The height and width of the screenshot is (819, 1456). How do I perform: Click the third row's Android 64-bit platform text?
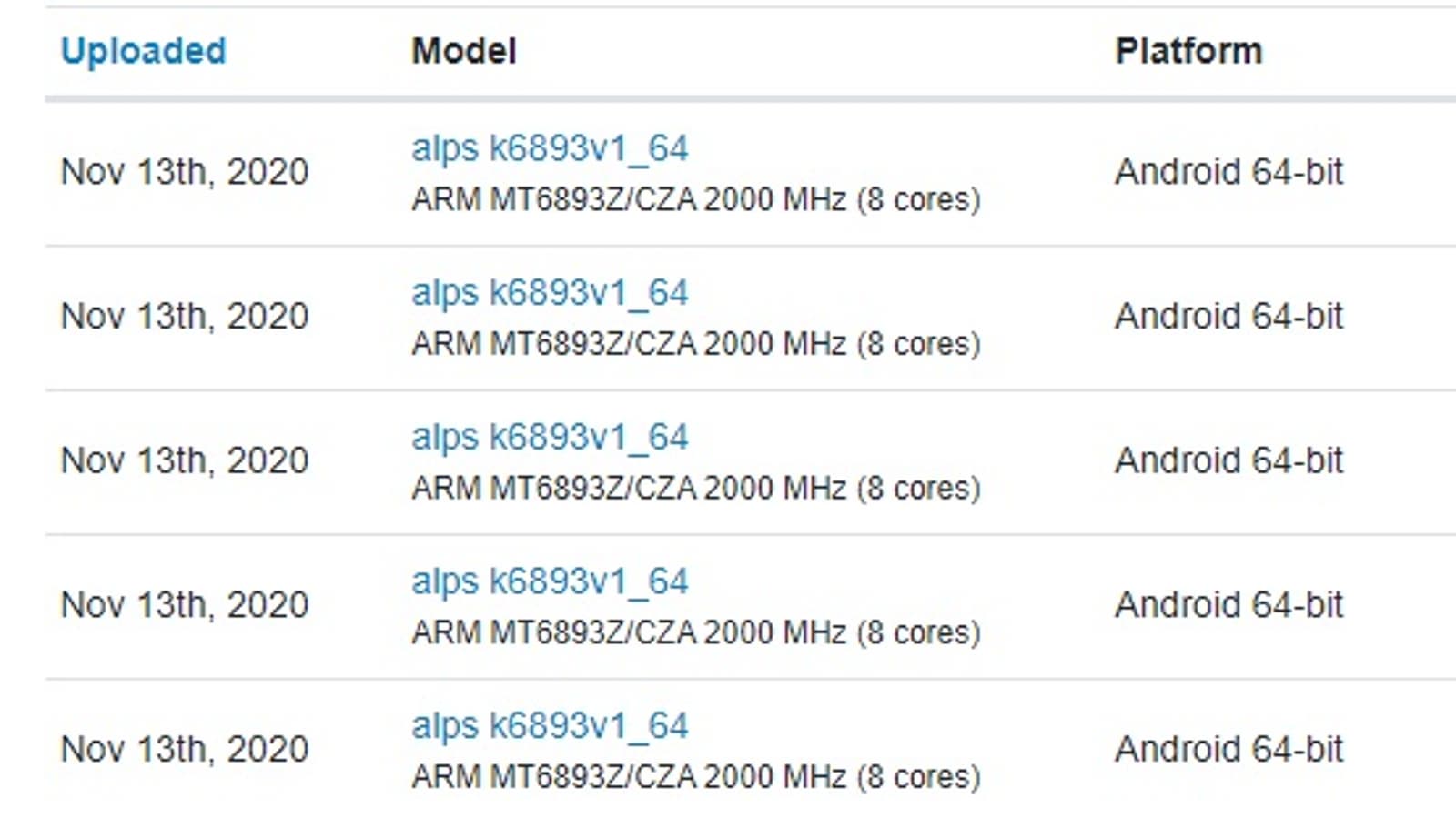[x=1228, y=460]
